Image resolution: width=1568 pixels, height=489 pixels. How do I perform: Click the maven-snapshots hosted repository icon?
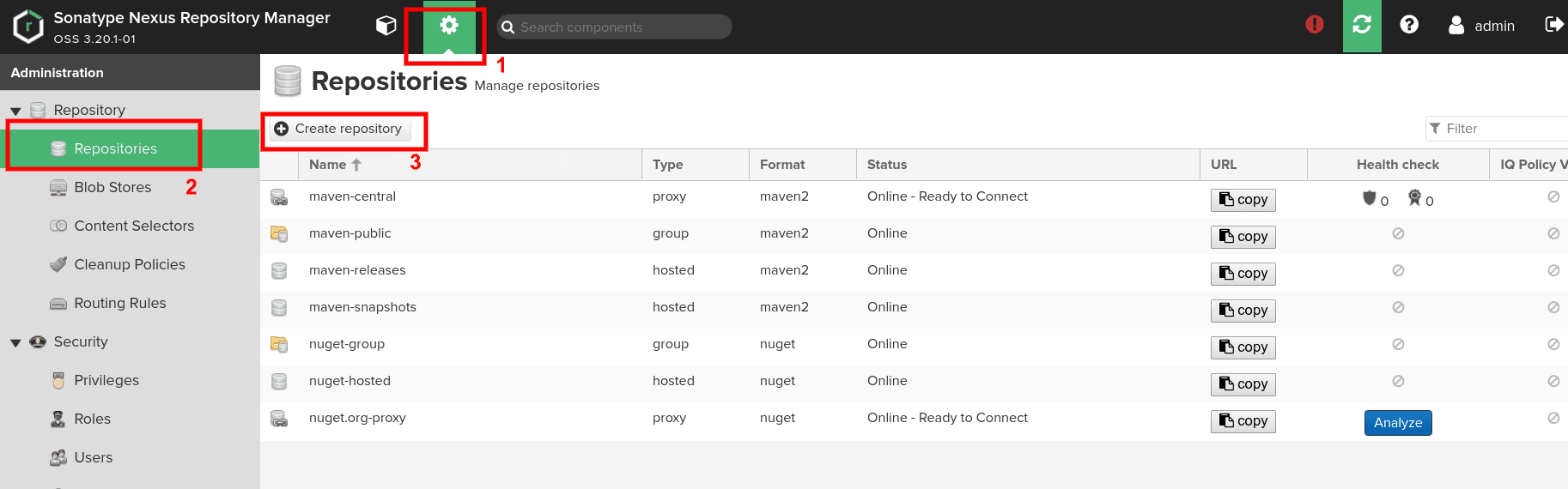tap(279, 308)
